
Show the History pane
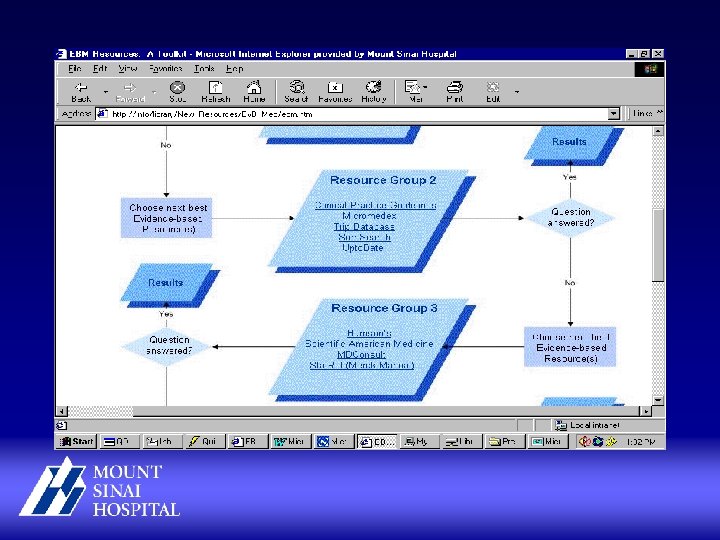click(x=373, y=92)
